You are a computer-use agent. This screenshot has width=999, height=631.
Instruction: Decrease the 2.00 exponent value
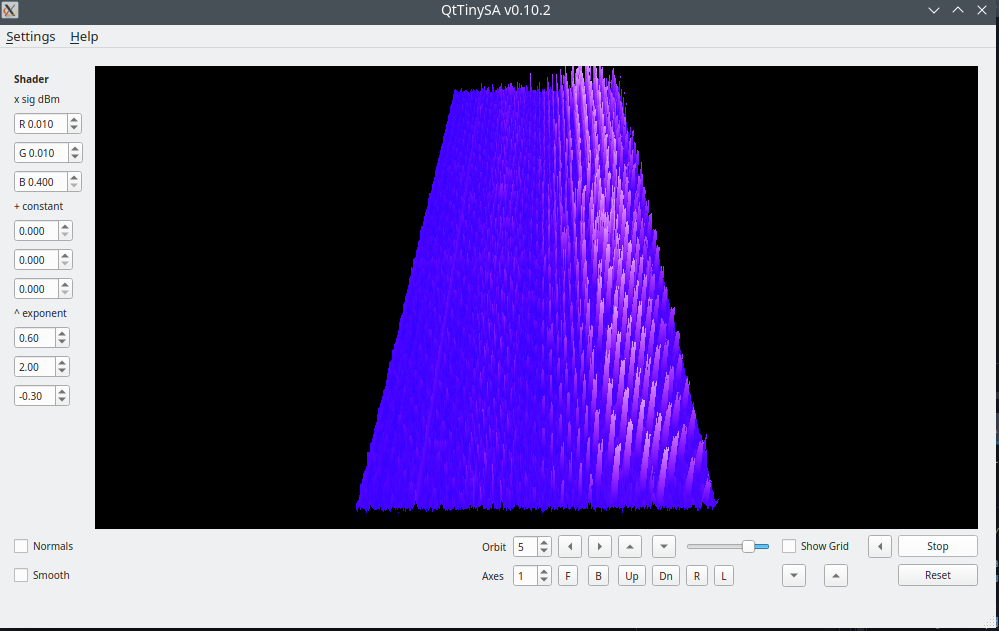[x=62, y=371]
